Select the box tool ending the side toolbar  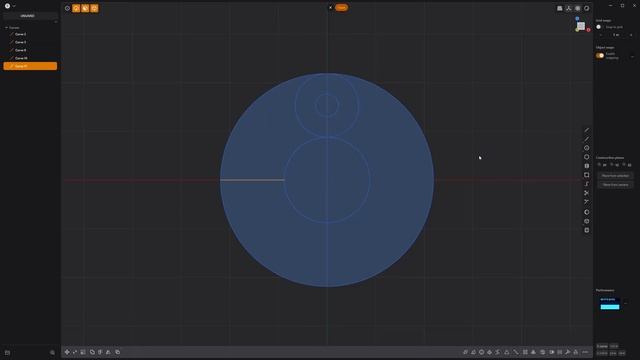coord(587,230)
